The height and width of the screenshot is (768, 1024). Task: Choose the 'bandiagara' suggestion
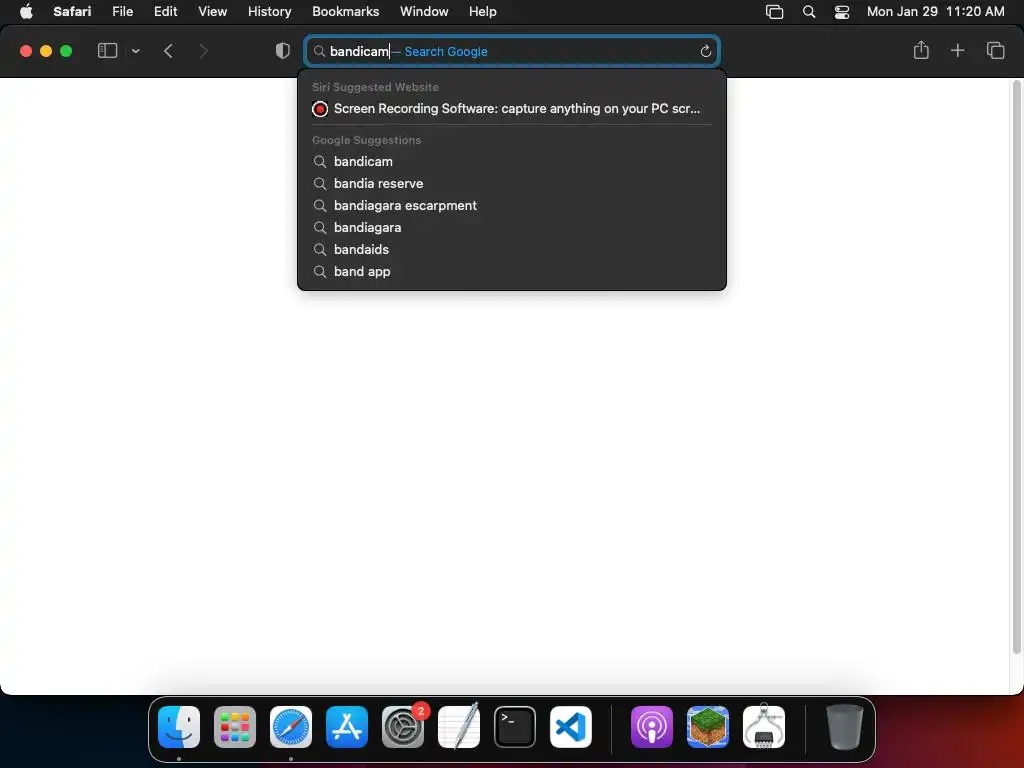coord(512,227)
